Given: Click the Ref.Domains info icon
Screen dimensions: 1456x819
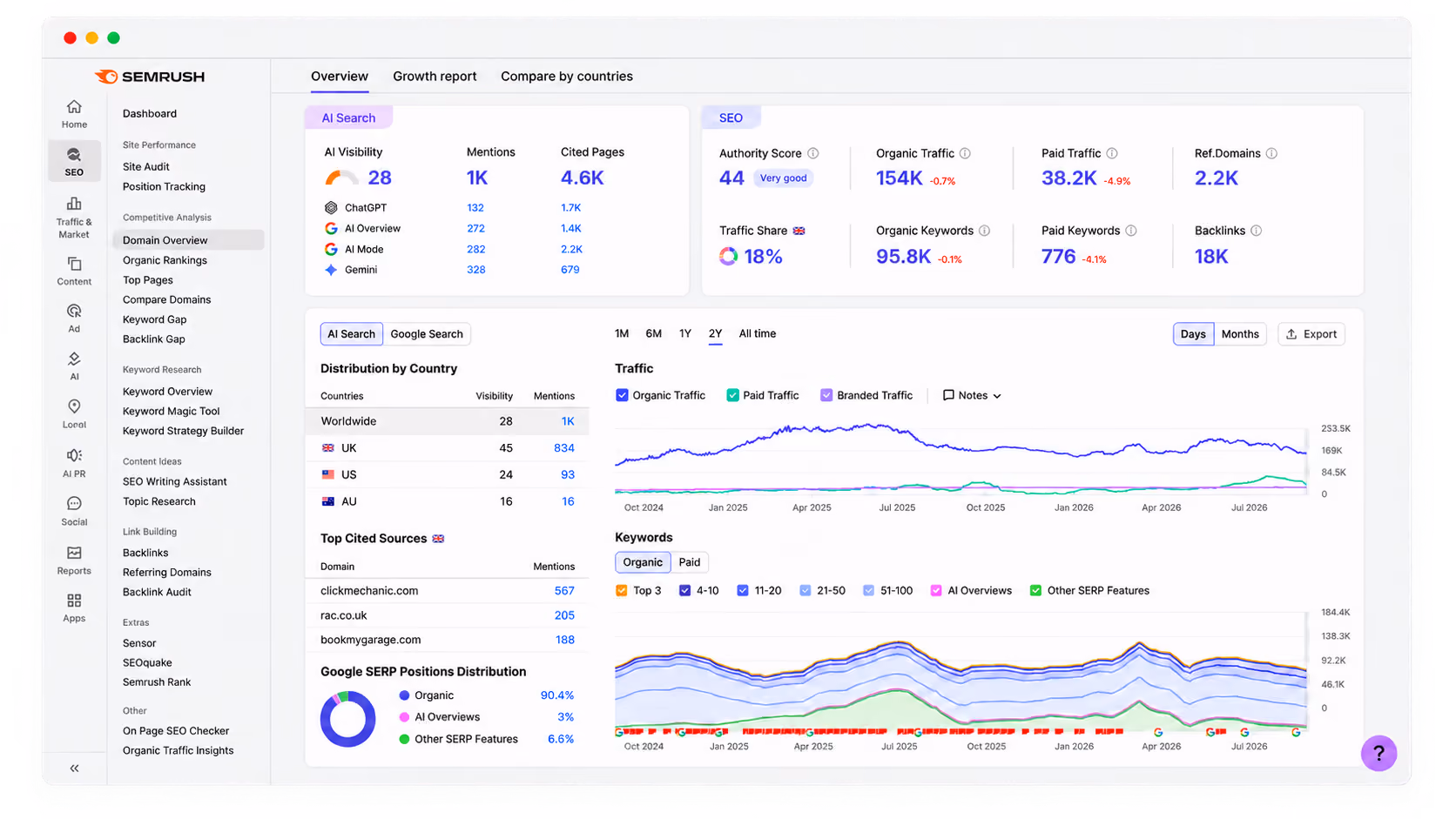Looking at the screenshot, I should 1271,153.
